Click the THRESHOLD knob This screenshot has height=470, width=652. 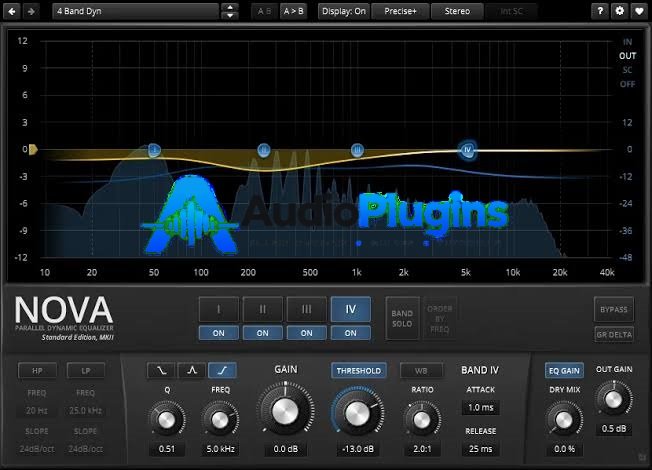tap(357, 413)
